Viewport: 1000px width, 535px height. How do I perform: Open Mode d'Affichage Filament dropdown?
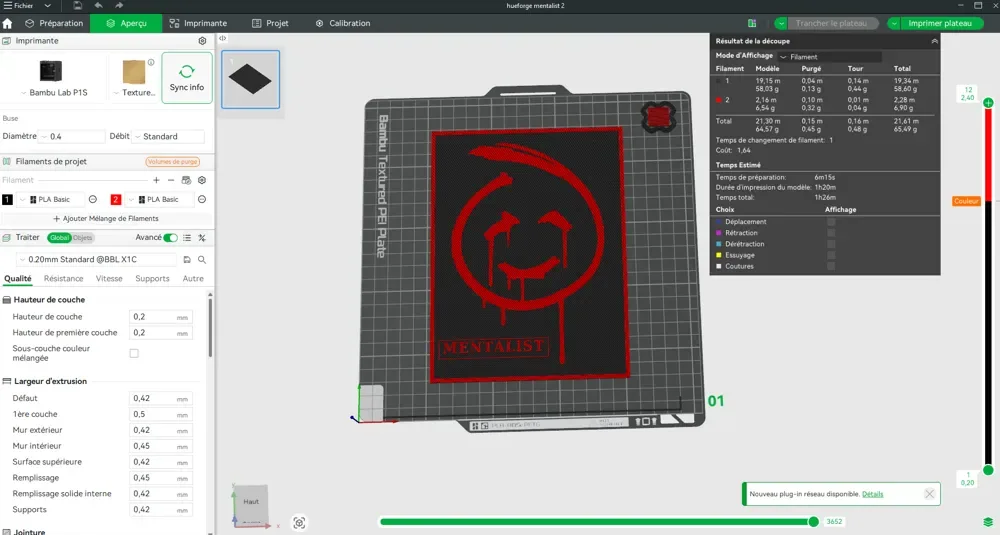click(x=830, y=57)
